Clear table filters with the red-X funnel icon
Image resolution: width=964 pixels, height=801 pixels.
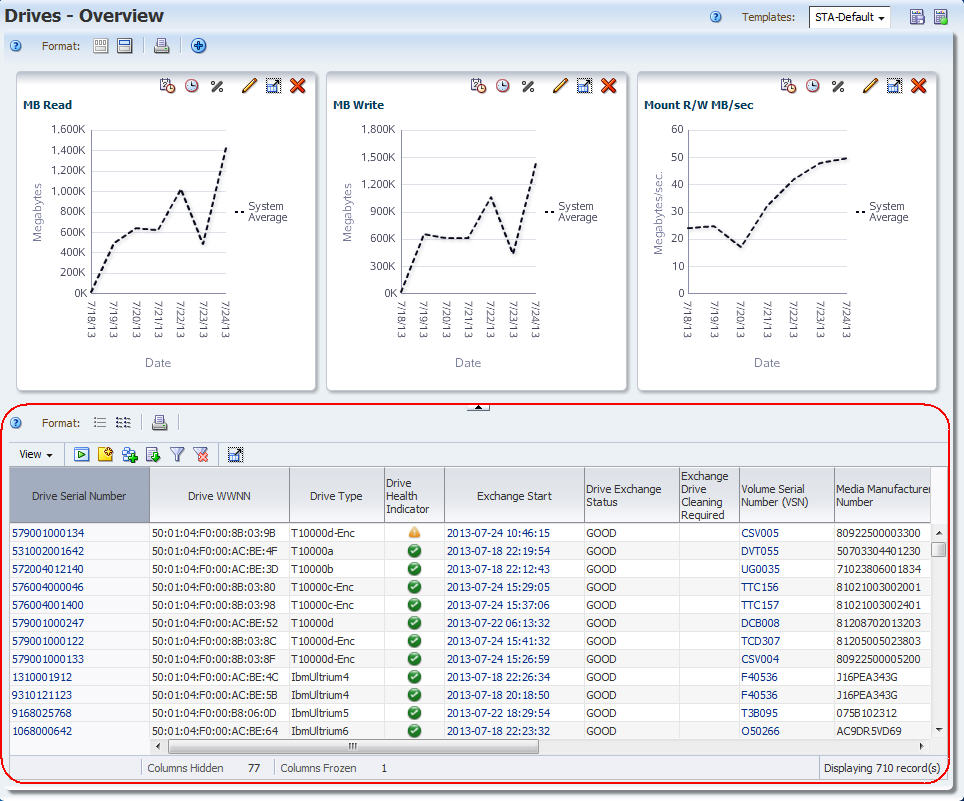[x=201, y=455]
